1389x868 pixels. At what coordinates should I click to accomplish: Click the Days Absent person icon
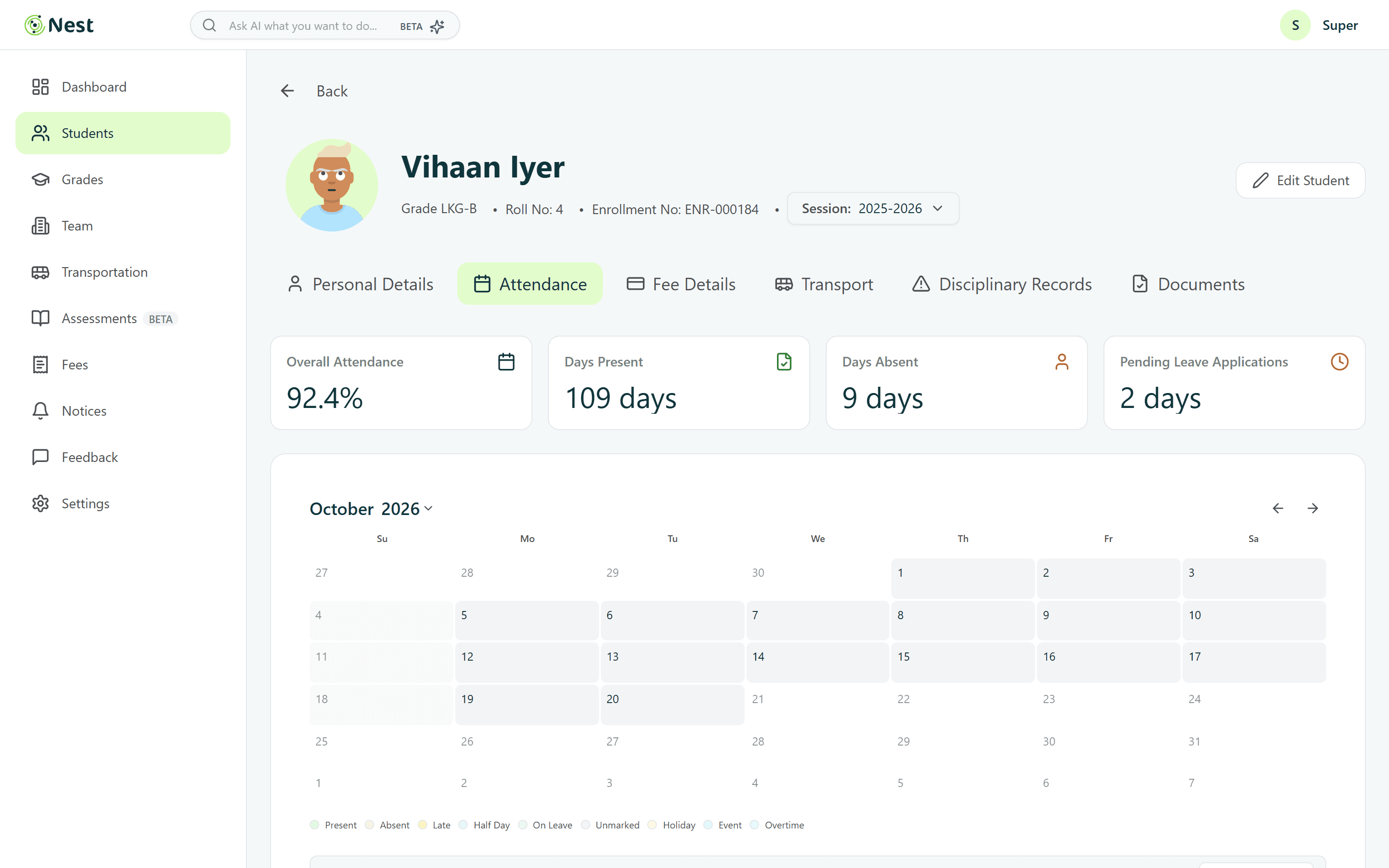pyautogui.click(x=1062, y=362)
